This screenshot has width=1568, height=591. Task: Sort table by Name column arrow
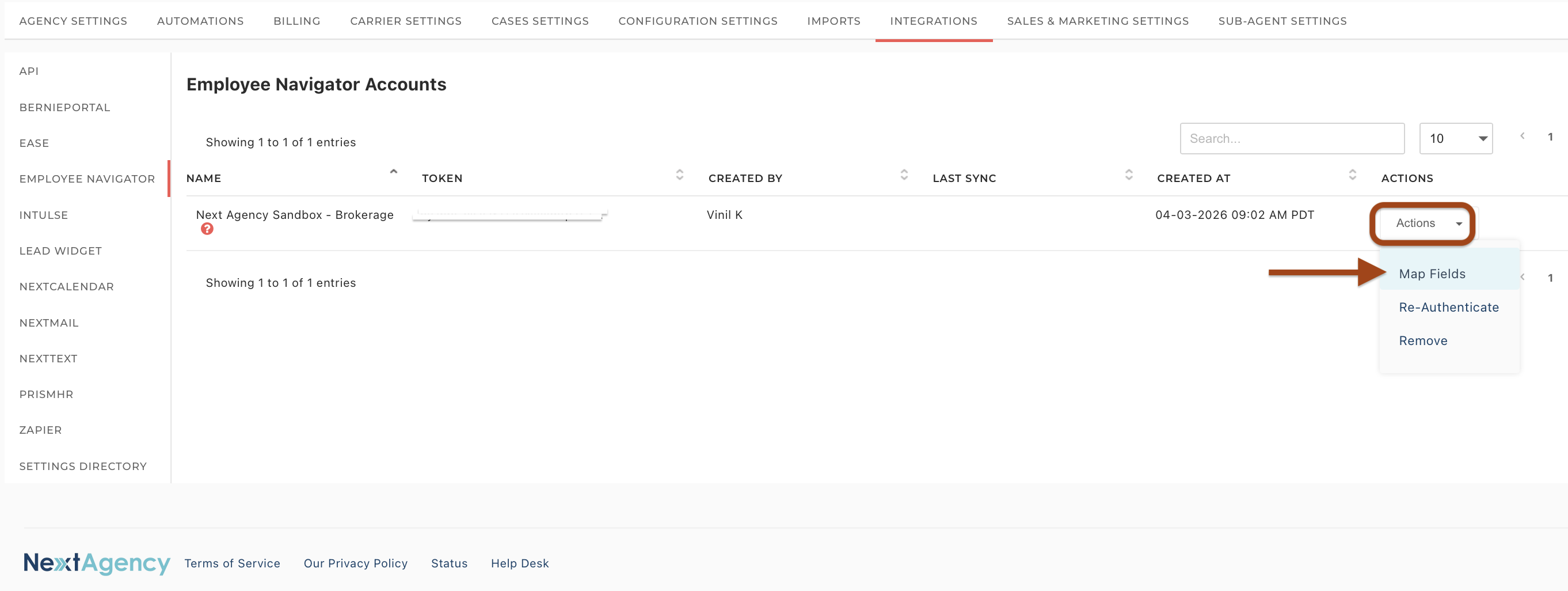(x=393, y=173)
